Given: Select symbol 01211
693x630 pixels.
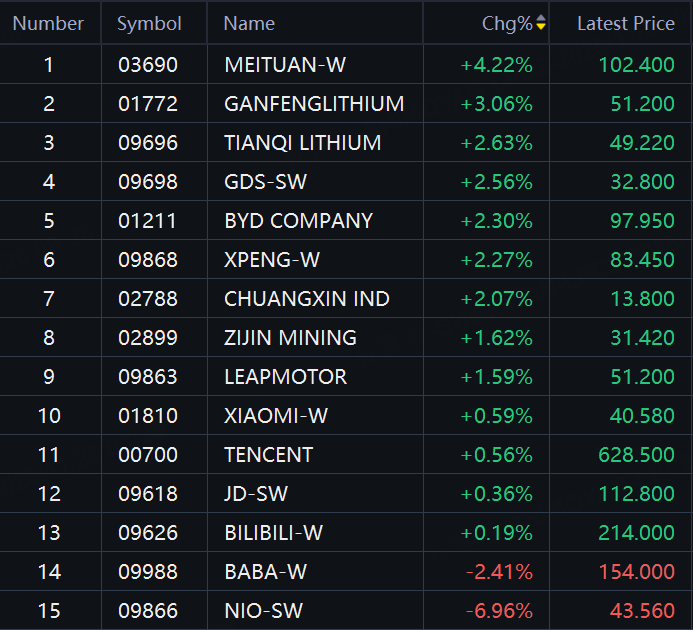Looking at the screenshot, I should [x=147, y=221].
